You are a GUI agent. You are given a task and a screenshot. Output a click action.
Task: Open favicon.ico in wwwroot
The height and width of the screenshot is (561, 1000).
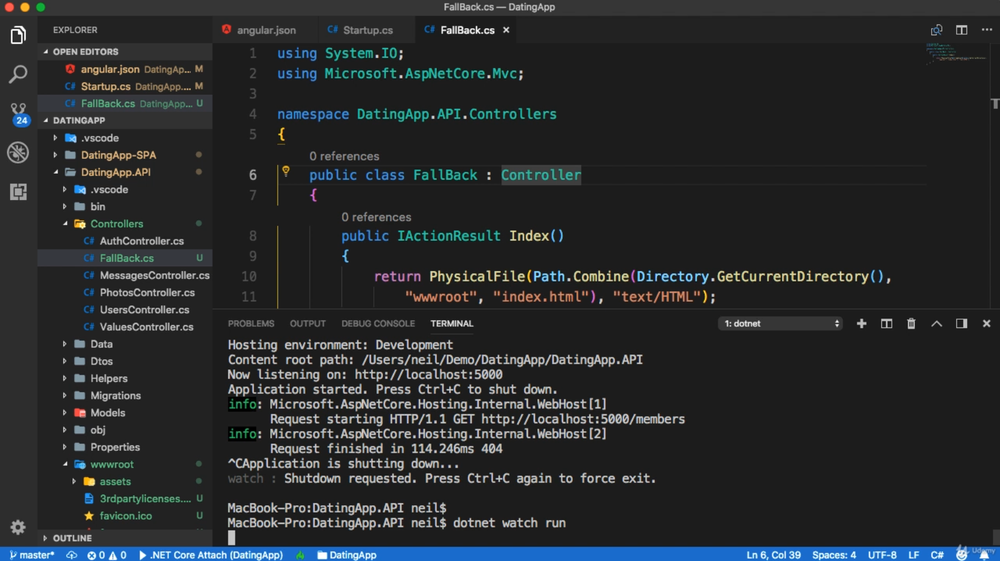tap(125, 516)
